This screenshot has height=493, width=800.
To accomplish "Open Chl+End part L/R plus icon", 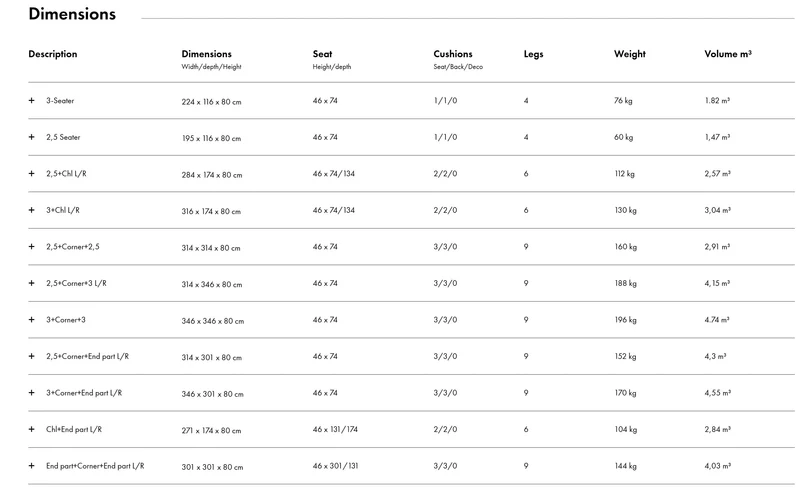I will pos(32,429).
